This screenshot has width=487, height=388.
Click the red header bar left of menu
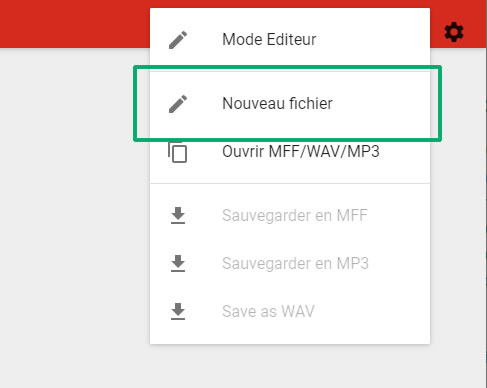pos(75,24)
